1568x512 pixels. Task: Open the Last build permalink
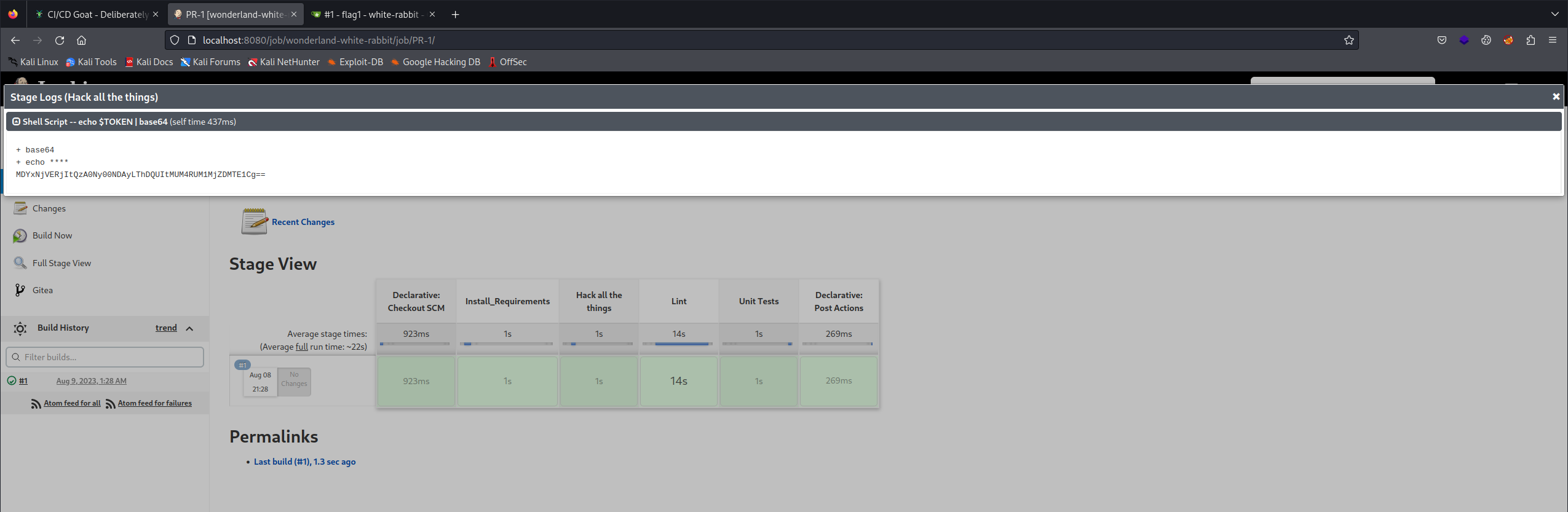click(x=304, y=462)
